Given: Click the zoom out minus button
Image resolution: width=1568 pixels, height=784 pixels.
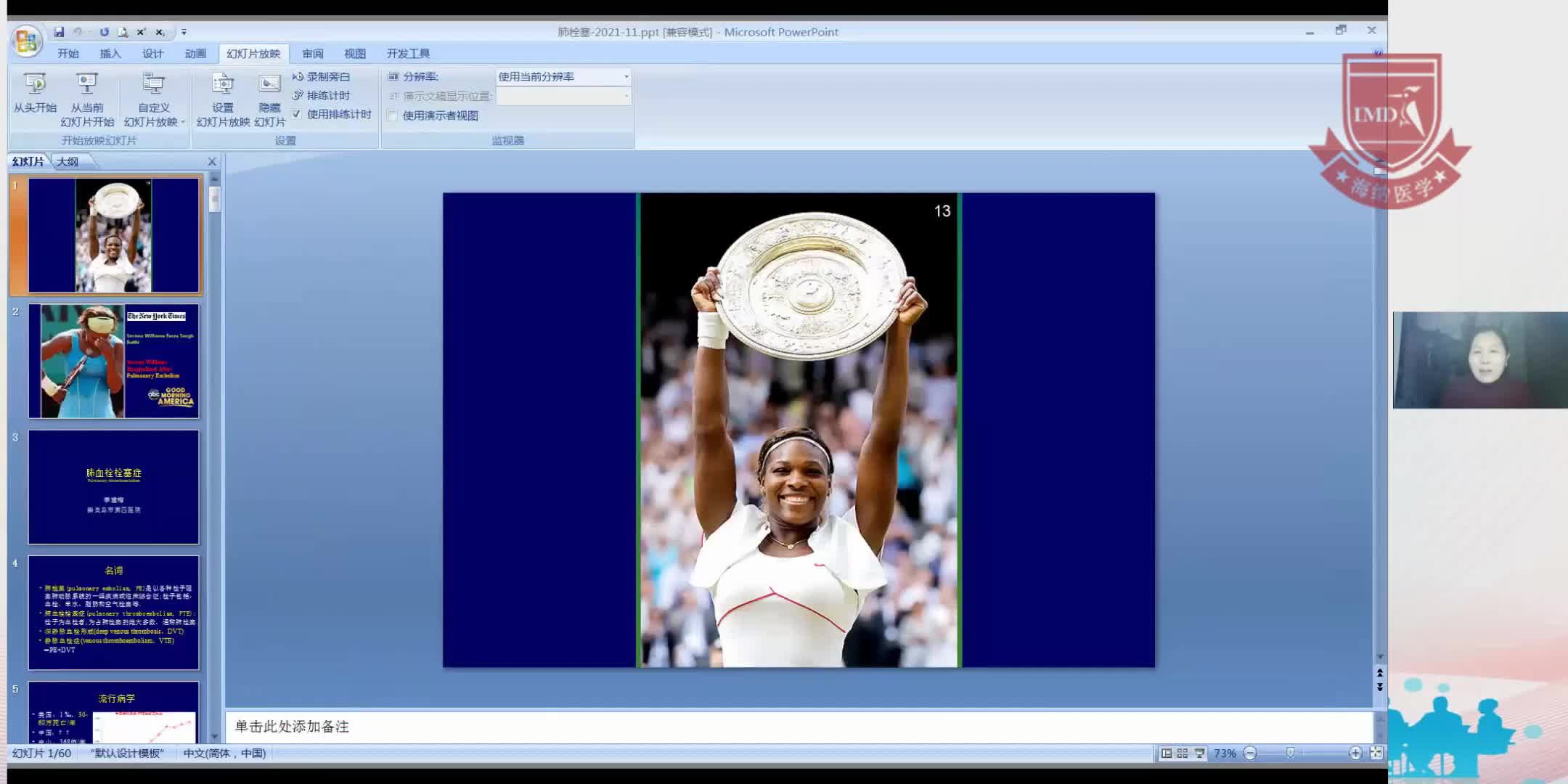Looking at the screenshot, I should 1250,754.
